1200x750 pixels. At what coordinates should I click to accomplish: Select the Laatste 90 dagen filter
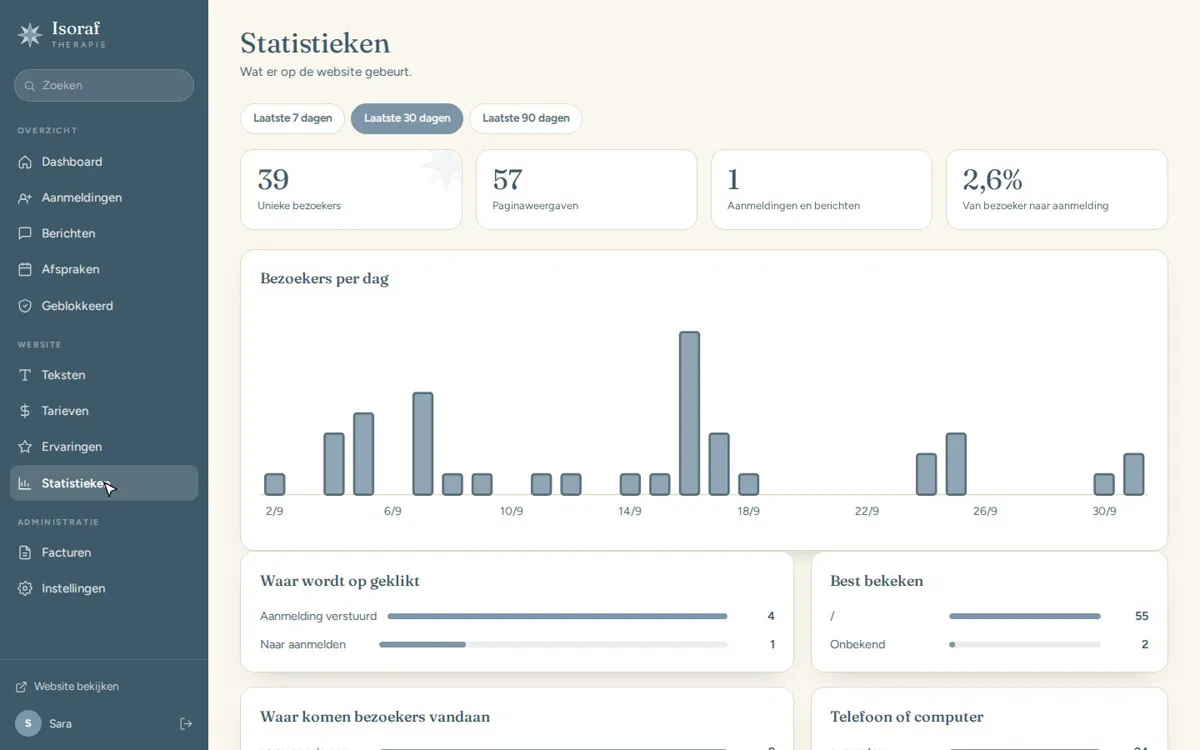(526, 118)
